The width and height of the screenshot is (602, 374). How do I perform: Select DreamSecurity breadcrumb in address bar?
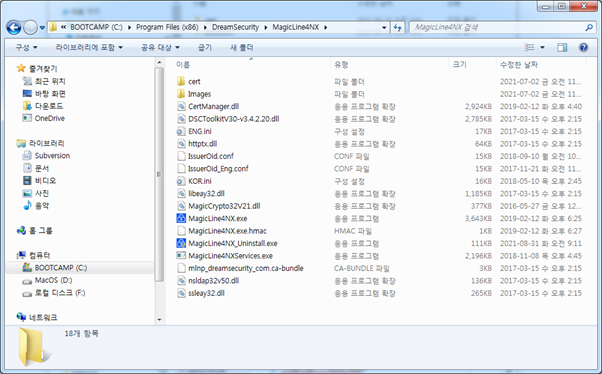[x=235, y=27]
